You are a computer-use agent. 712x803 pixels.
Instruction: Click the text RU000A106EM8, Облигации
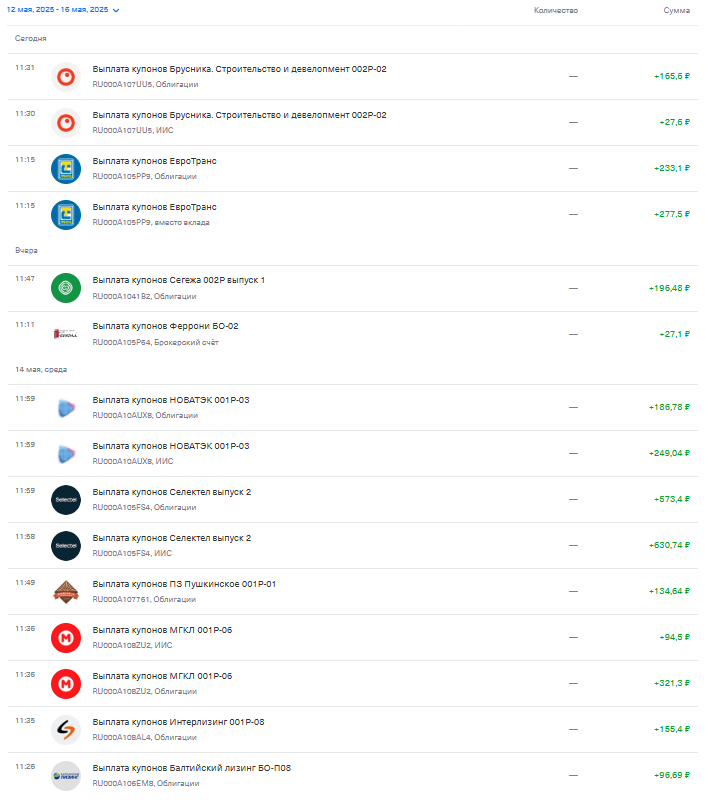pos(146,784)
